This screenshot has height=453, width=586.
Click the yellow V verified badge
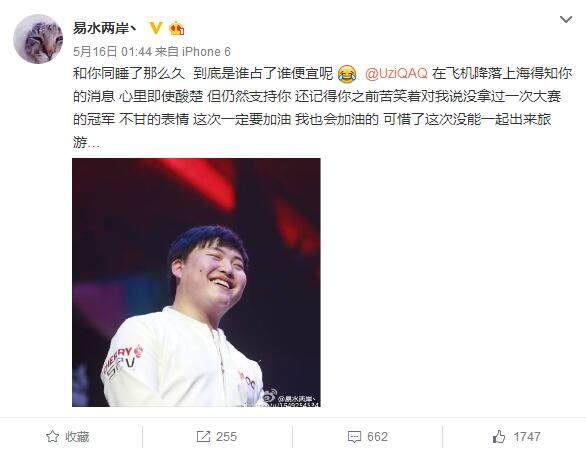[x=155, y=28]
